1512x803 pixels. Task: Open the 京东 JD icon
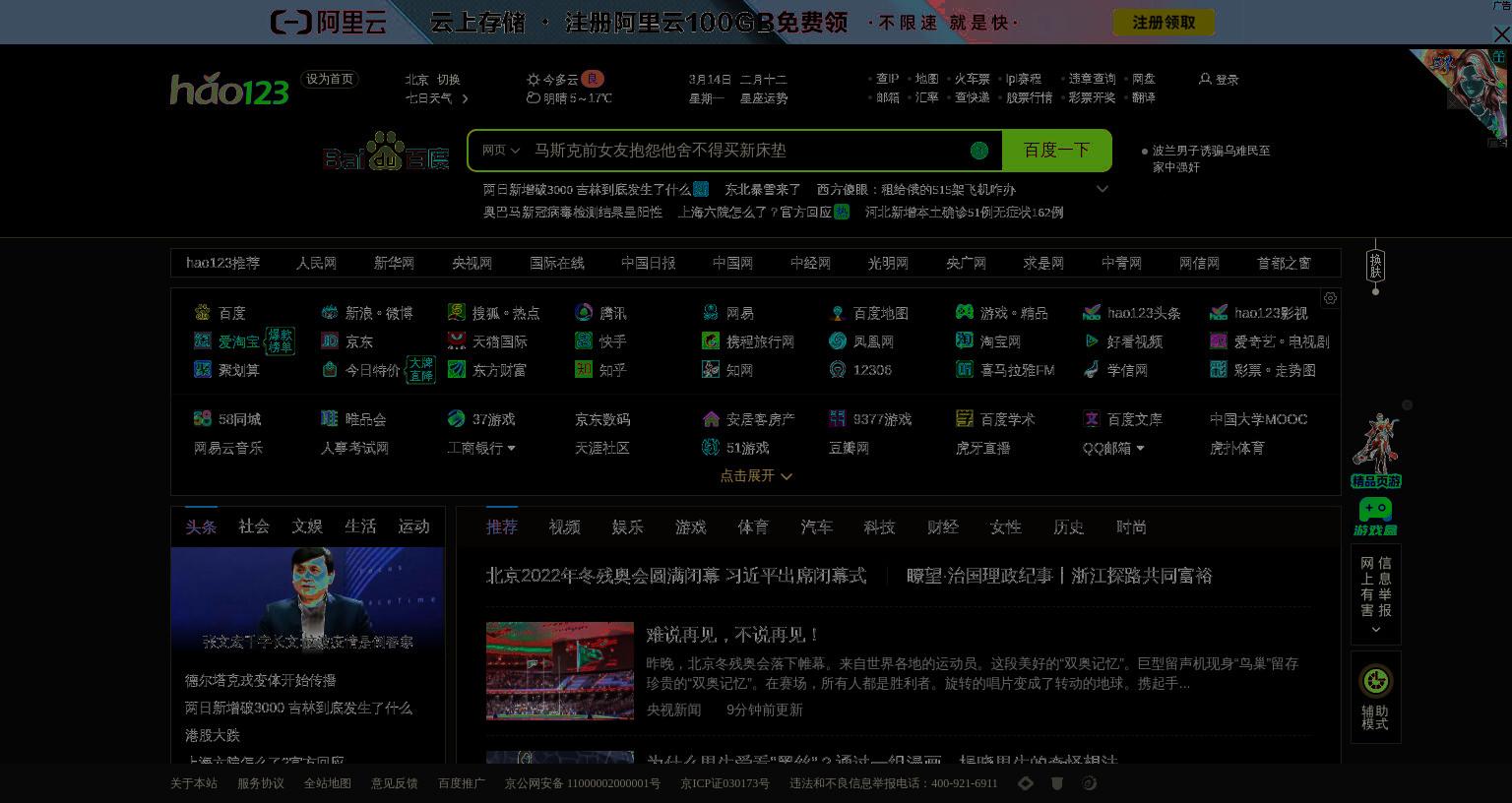pos(329,341)
